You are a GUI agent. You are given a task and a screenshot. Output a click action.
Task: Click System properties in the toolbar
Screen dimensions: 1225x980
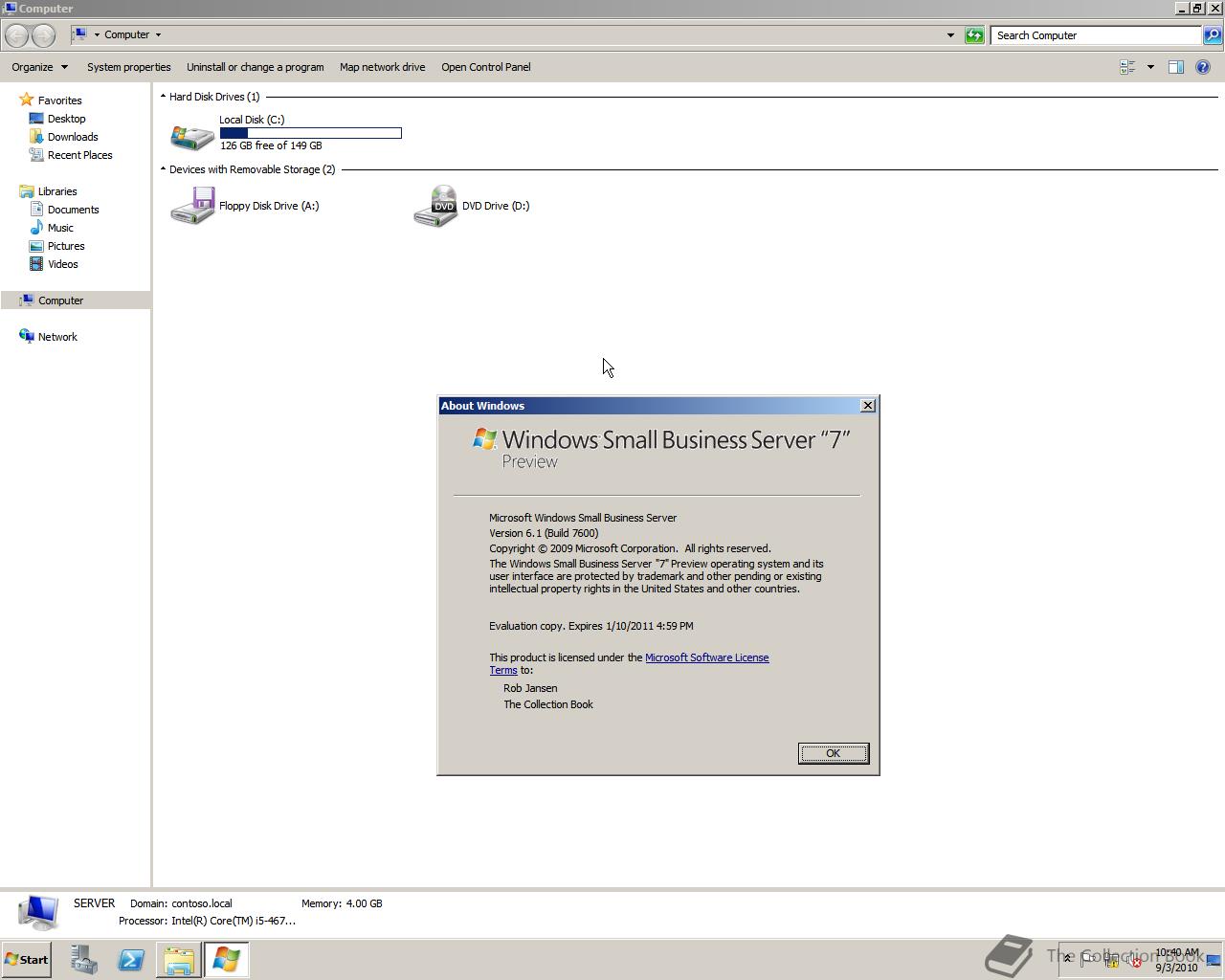pos(129,67)
